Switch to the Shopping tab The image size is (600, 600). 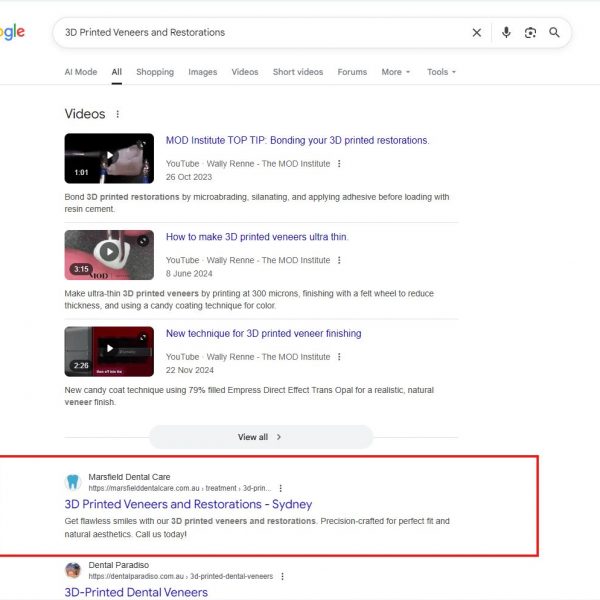(x=155, y=72)
